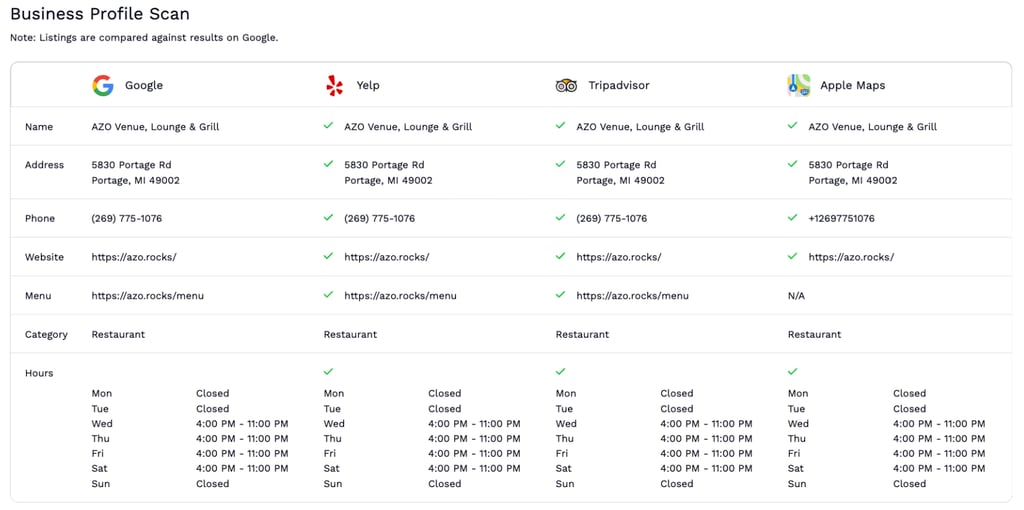Click Apple Maps Sun Closed status
The width and height of the screenshot is (1024, 510).
click(909, 484)
